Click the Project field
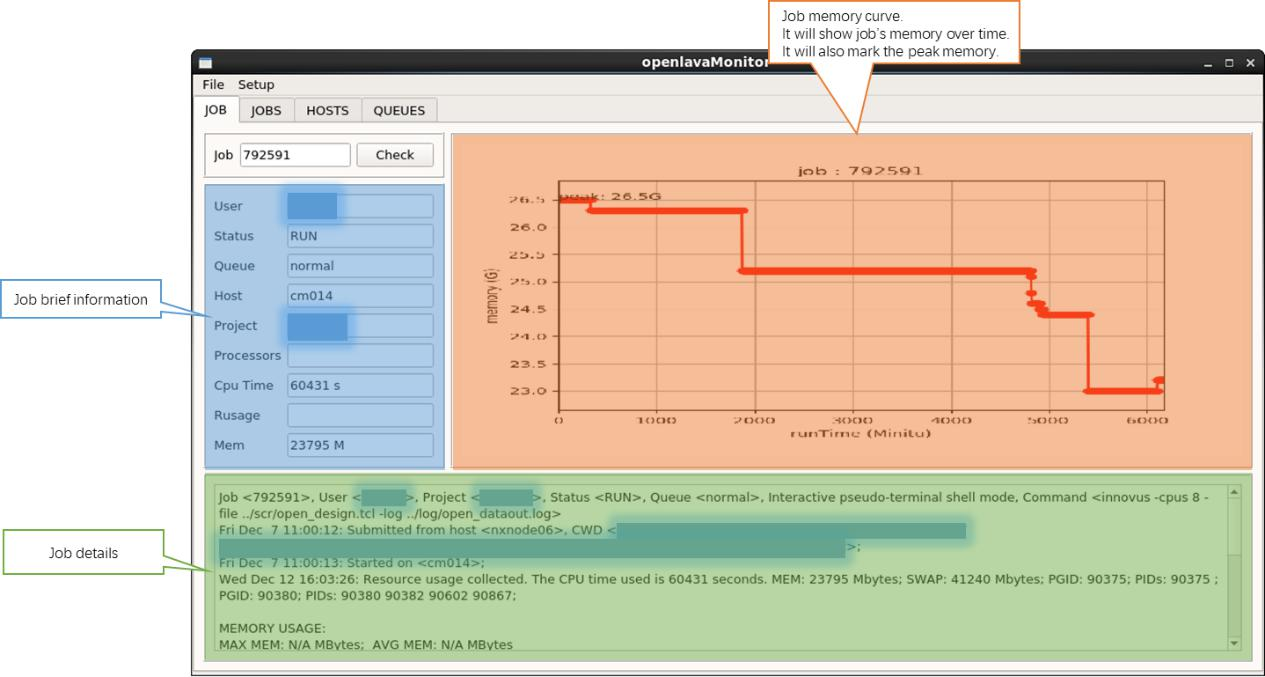This screenshot has height=677, width=1265. click(x=360, y=325)
